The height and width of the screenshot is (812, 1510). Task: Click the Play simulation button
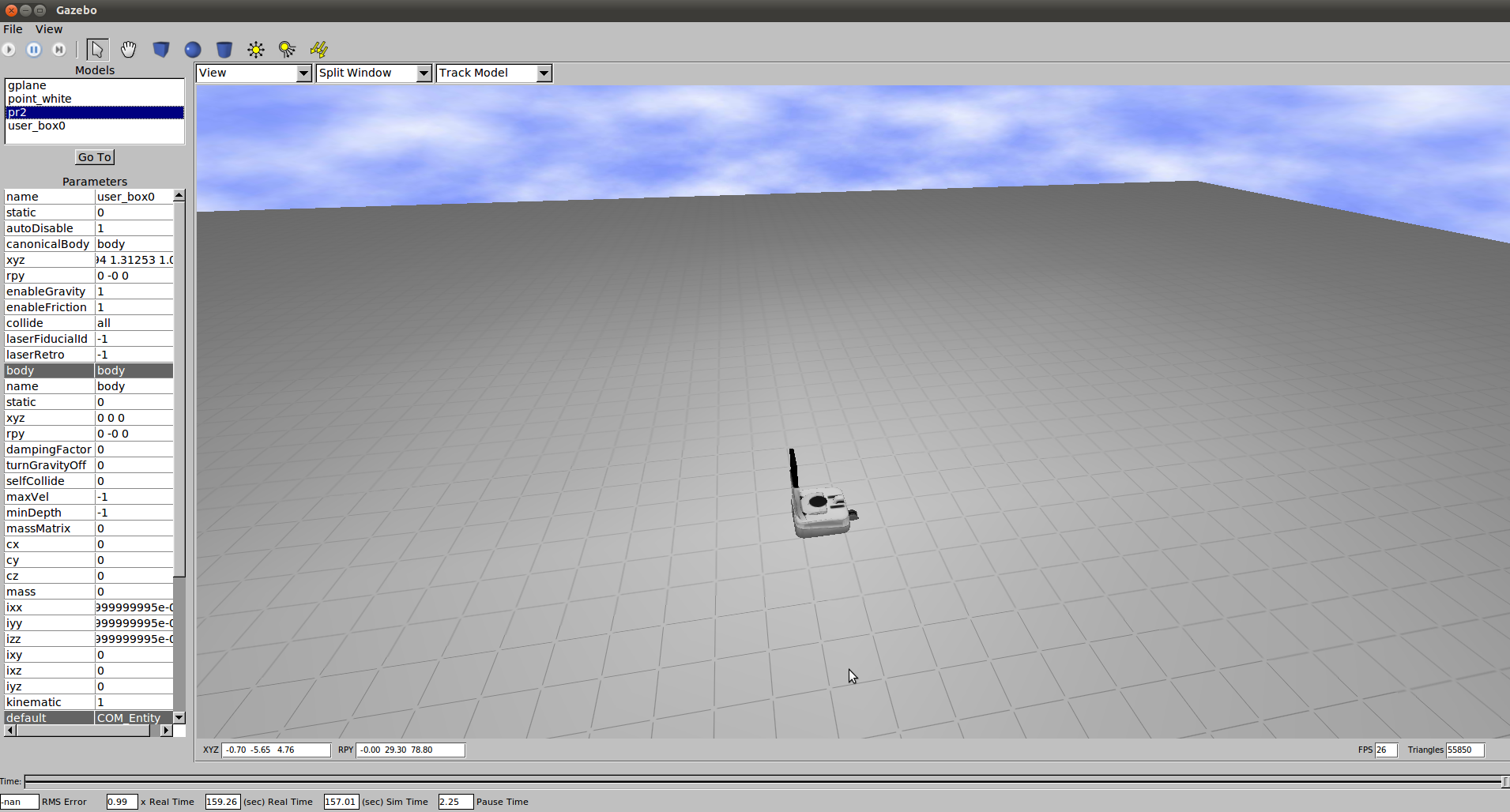[9, 49]
